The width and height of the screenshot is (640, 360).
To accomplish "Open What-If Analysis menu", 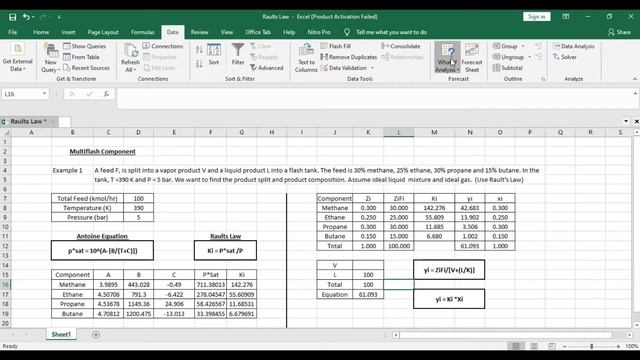I will pyautogui.click(x=447, y=58).
